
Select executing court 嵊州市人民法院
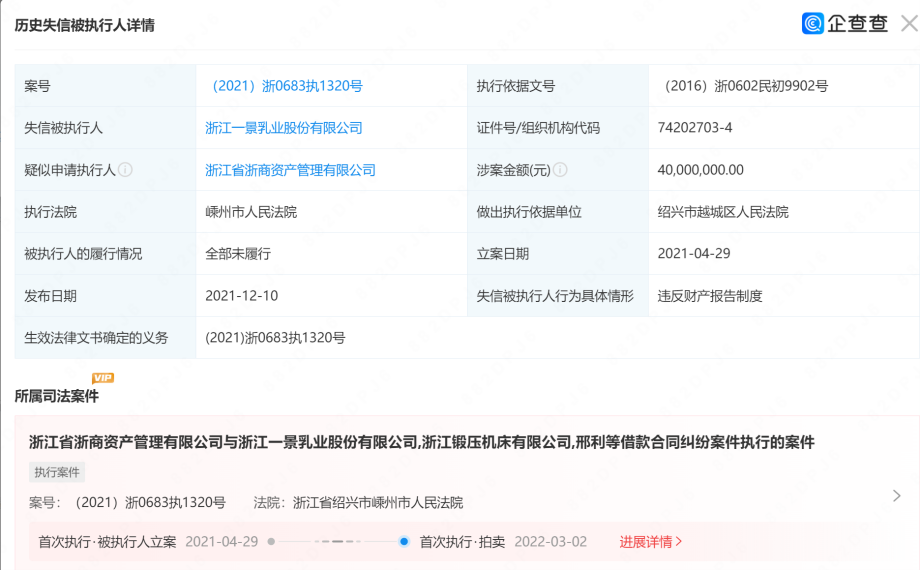pyautogui.click(x=251, y=212)
